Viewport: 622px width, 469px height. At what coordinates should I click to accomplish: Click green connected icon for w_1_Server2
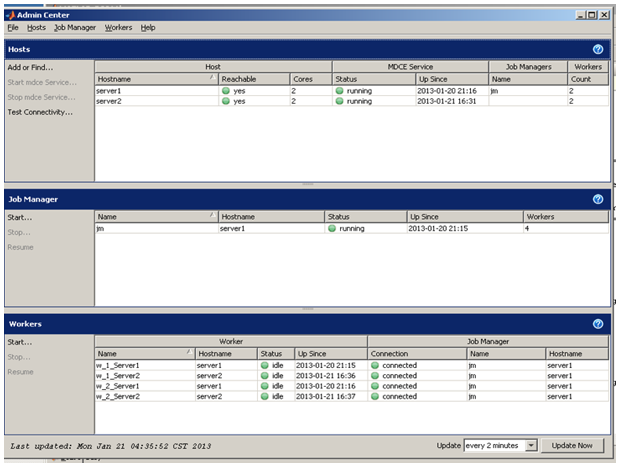375,375
